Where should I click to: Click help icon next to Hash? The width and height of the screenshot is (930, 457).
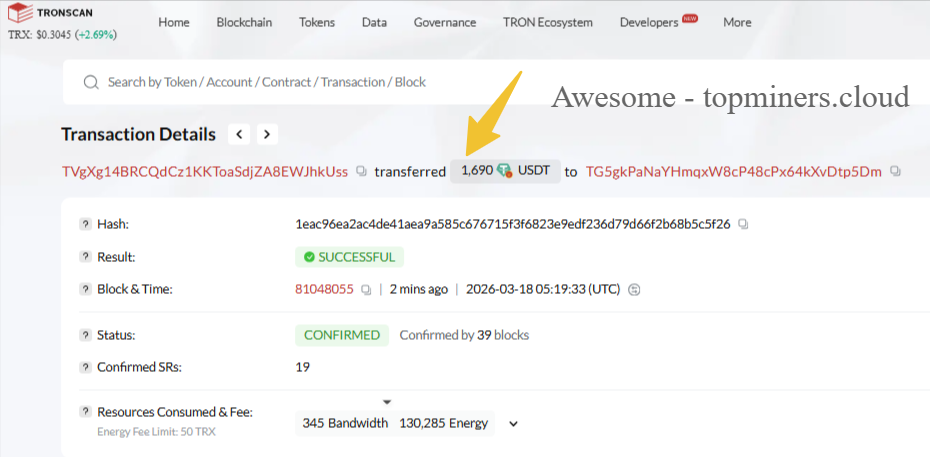pos(86,225)
